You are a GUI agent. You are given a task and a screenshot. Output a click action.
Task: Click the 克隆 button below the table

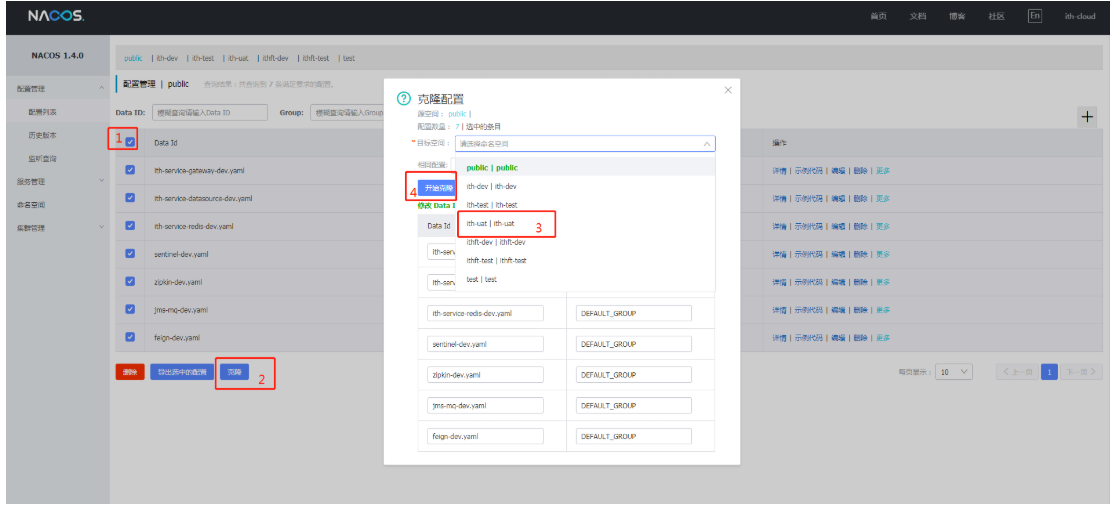235,372
